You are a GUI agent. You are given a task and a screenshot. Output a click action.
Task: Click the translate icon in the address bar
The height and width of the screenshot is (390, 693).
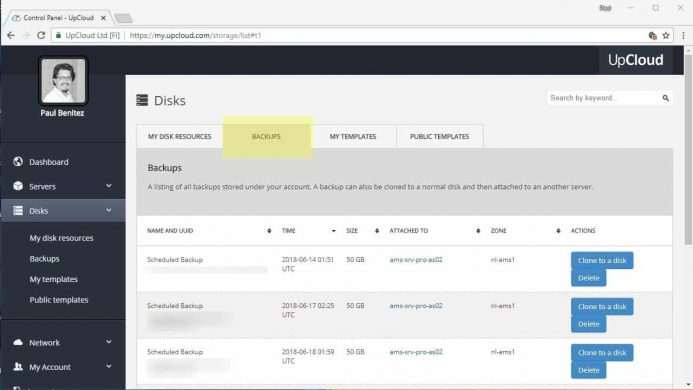coord(652,35)
